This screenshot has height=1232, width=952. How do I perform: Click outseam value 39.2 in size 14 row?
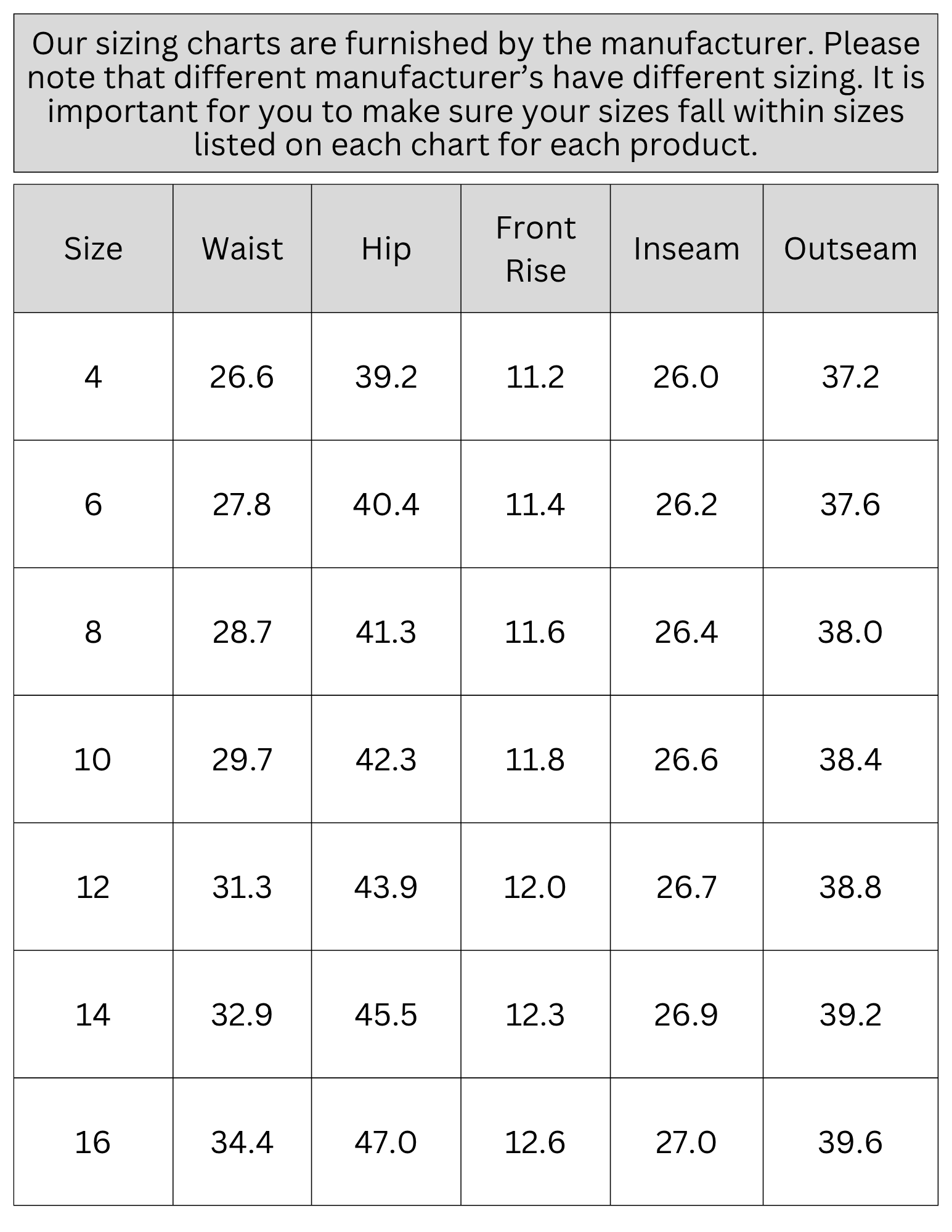(850, 1014)
